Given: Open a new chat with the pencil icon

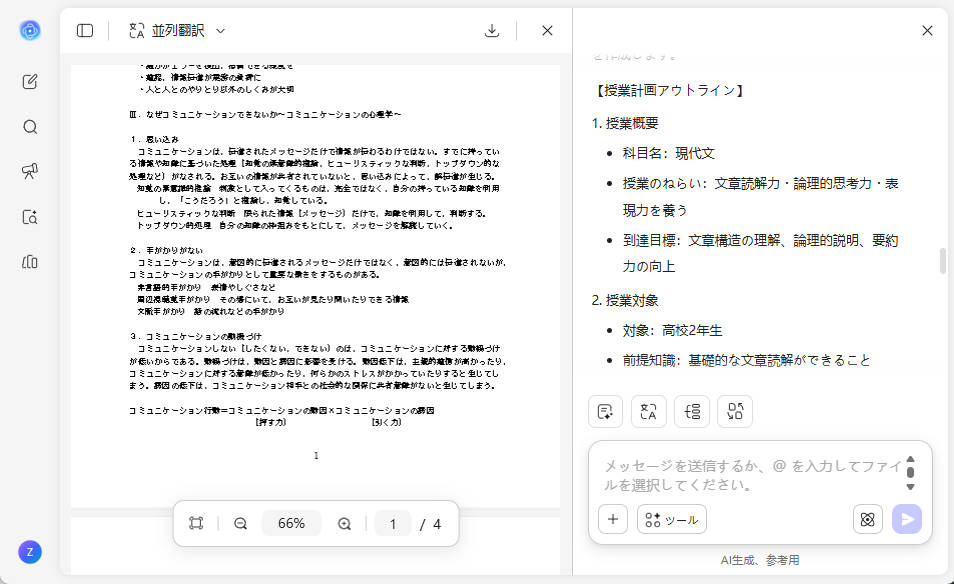Looking at the screenshot, I should pyautogui.click(x=30, y=83).
